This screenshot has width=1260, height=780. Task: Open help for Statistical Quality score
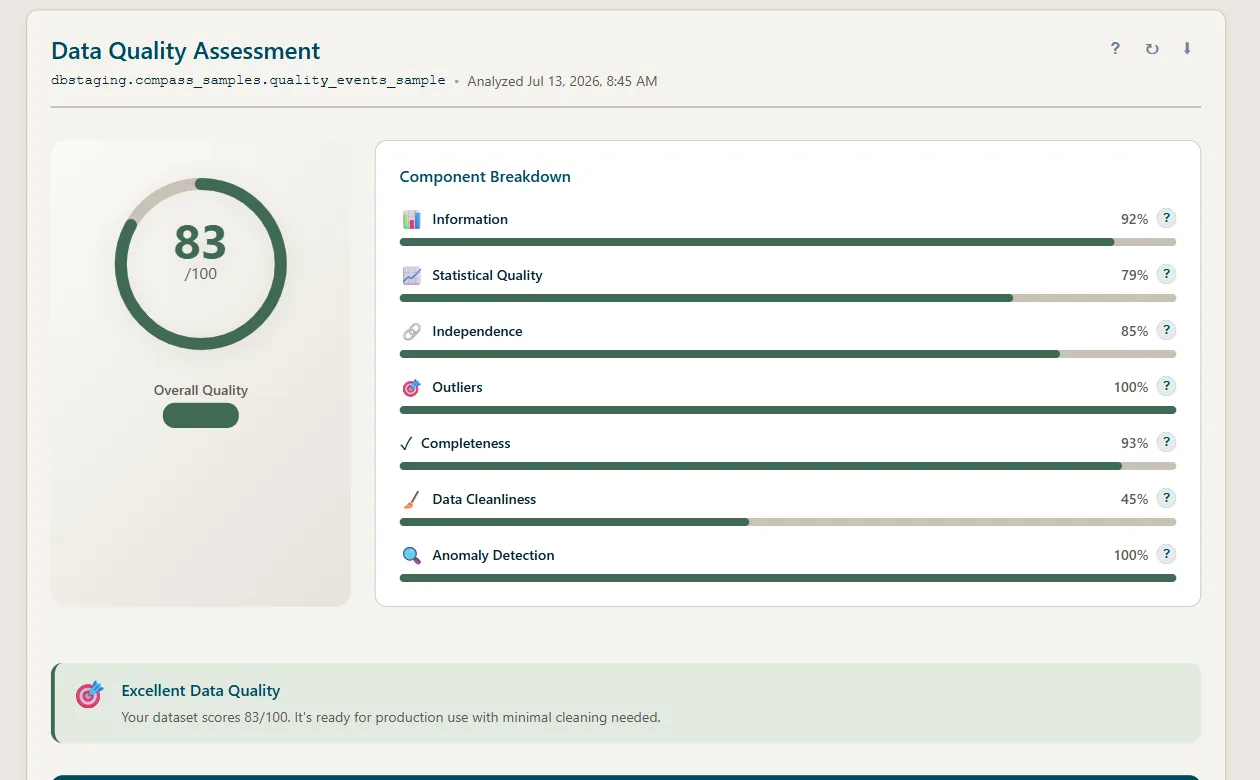point(1166,275)
